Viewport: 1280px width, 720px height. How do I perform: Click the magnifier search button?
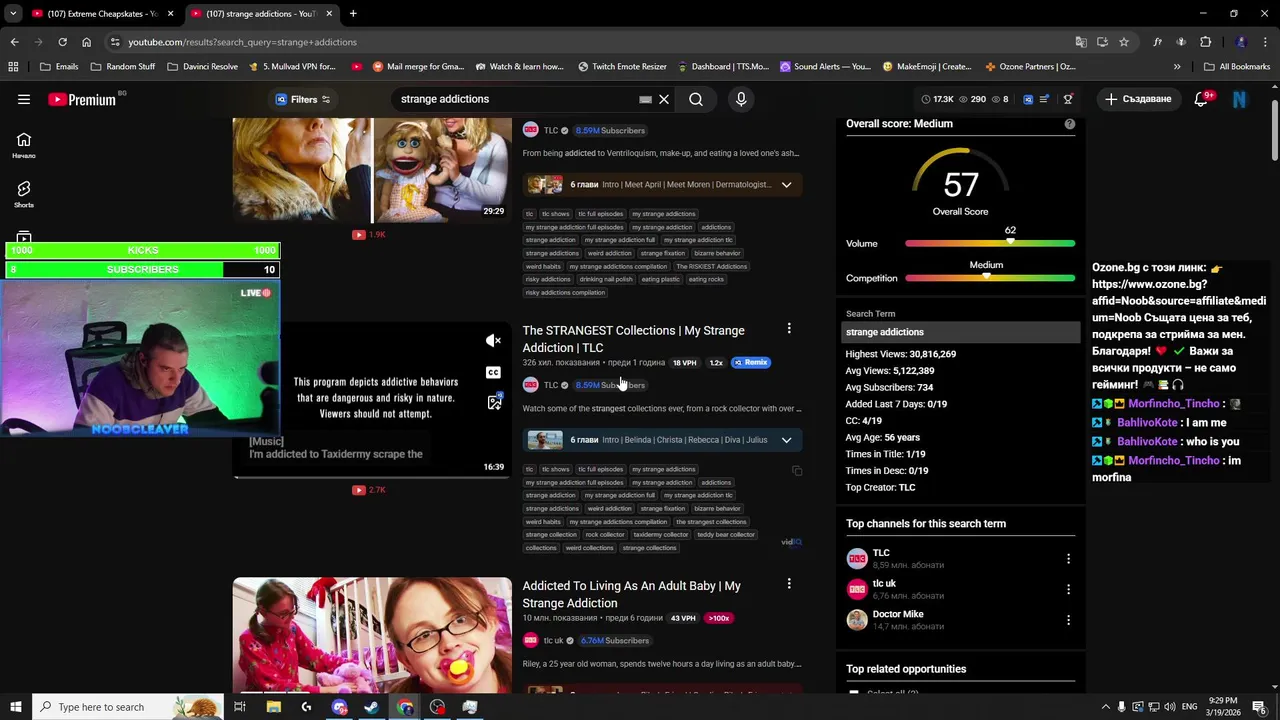coord(696,99)
